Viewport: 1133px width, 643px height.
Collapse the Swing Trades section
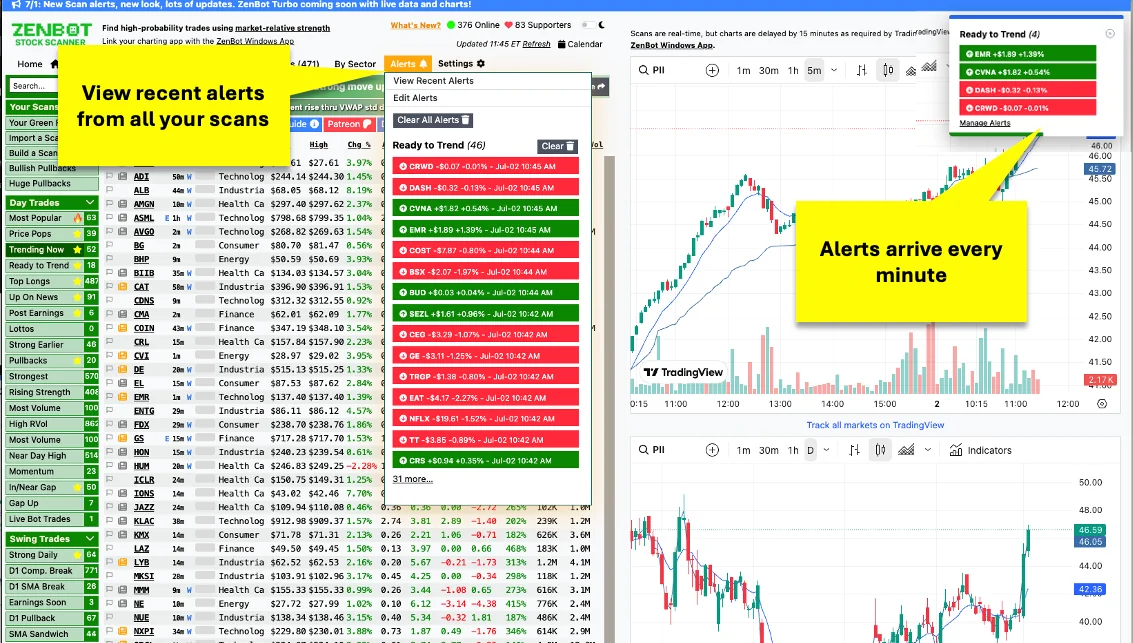click(x=90, y=539)
